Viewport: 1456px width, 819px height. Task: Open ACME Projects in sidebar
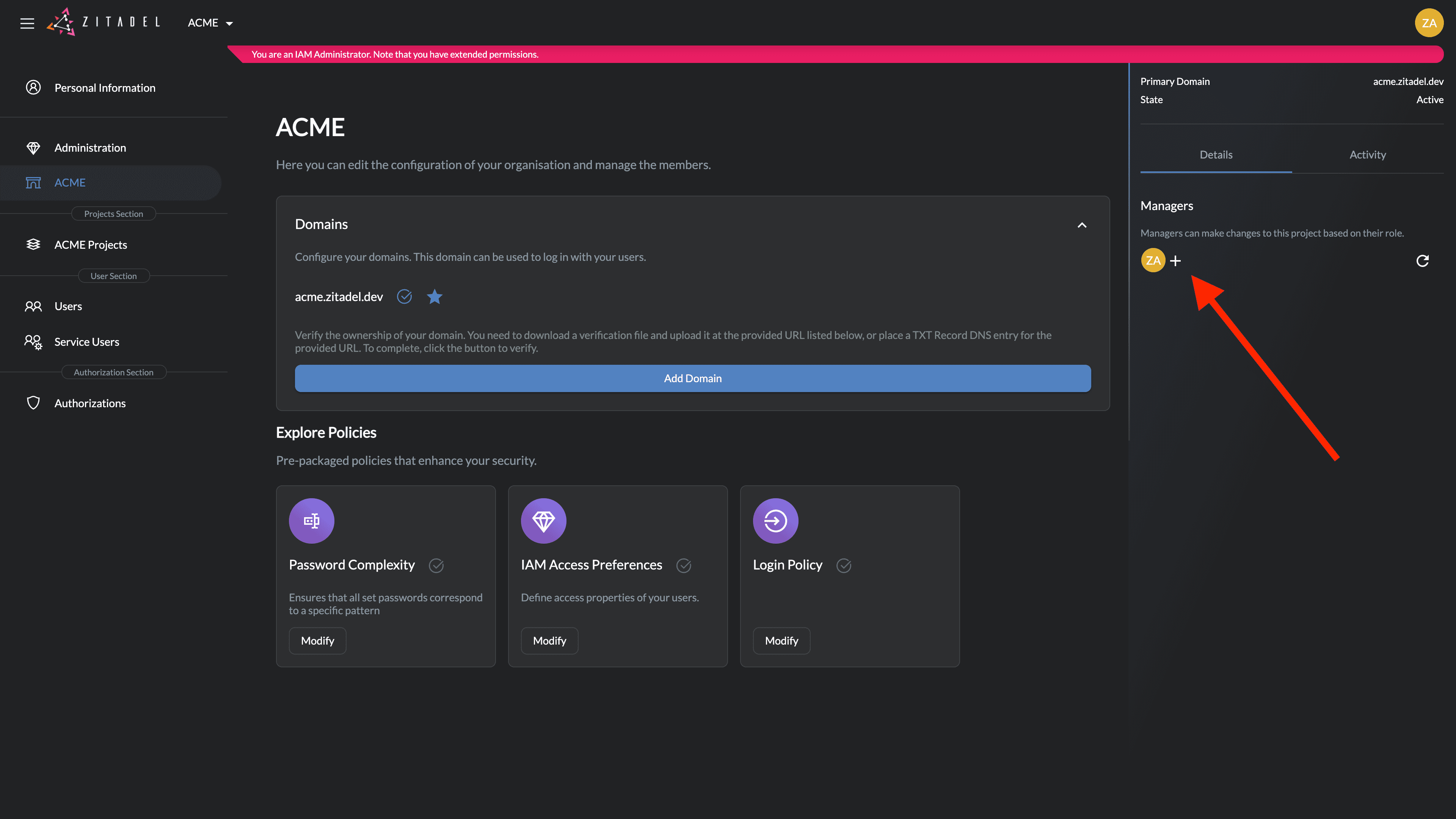point(91,245)
